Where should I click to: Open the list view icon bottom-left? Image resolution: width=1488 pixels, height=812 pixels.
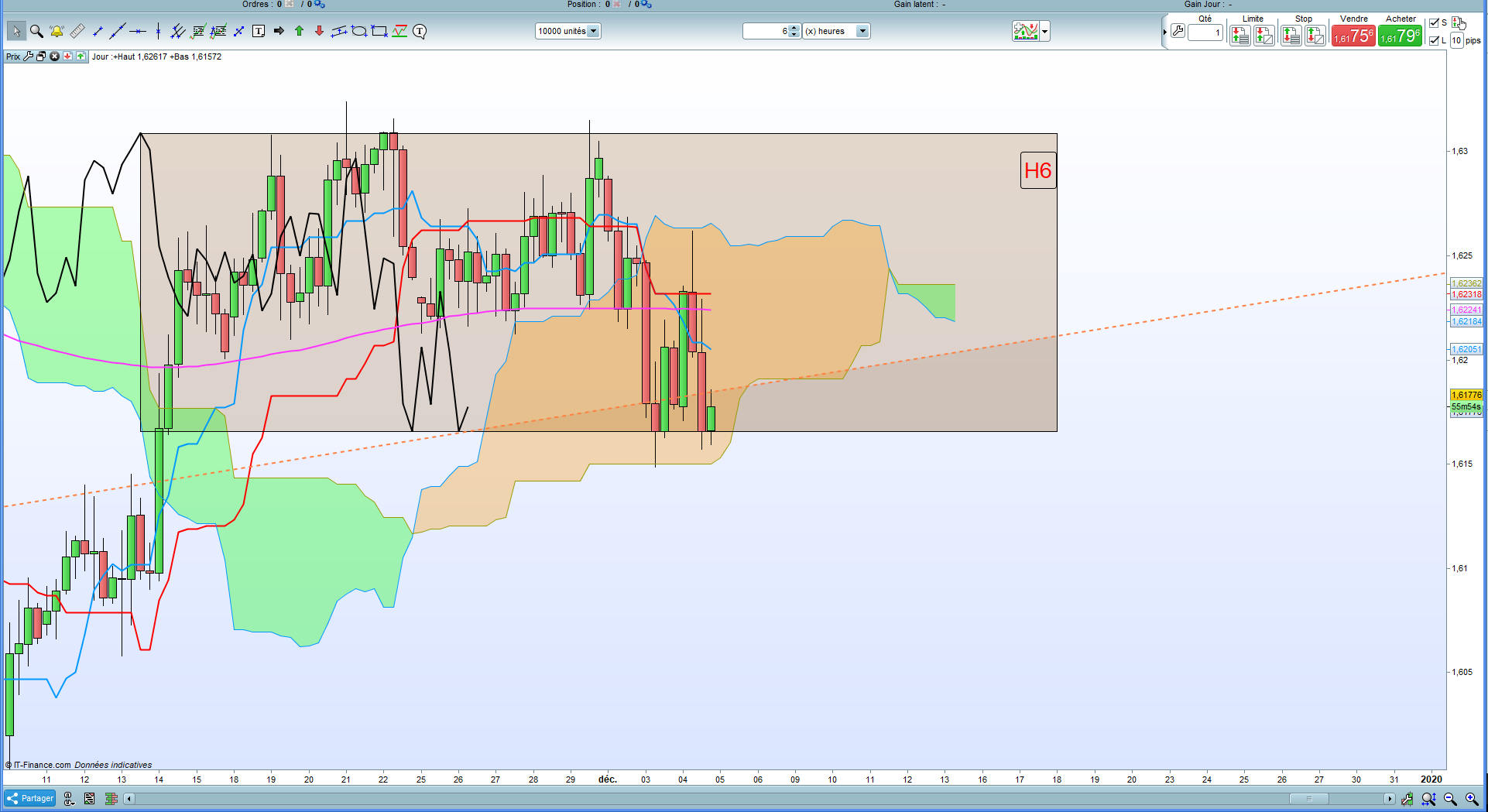(90, 799)
